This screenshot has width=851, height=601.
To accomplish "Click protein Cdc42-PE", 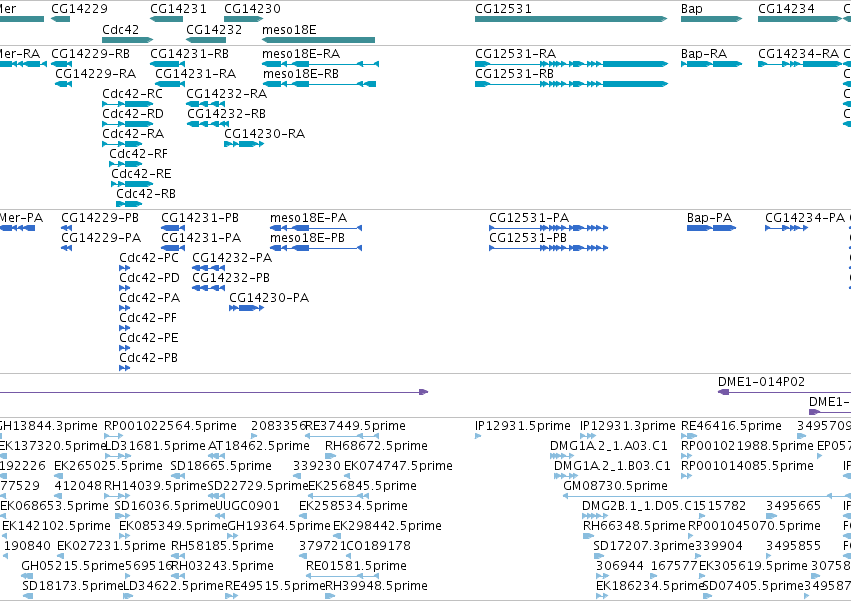I will pyautogui.click(x=149, y=338).
